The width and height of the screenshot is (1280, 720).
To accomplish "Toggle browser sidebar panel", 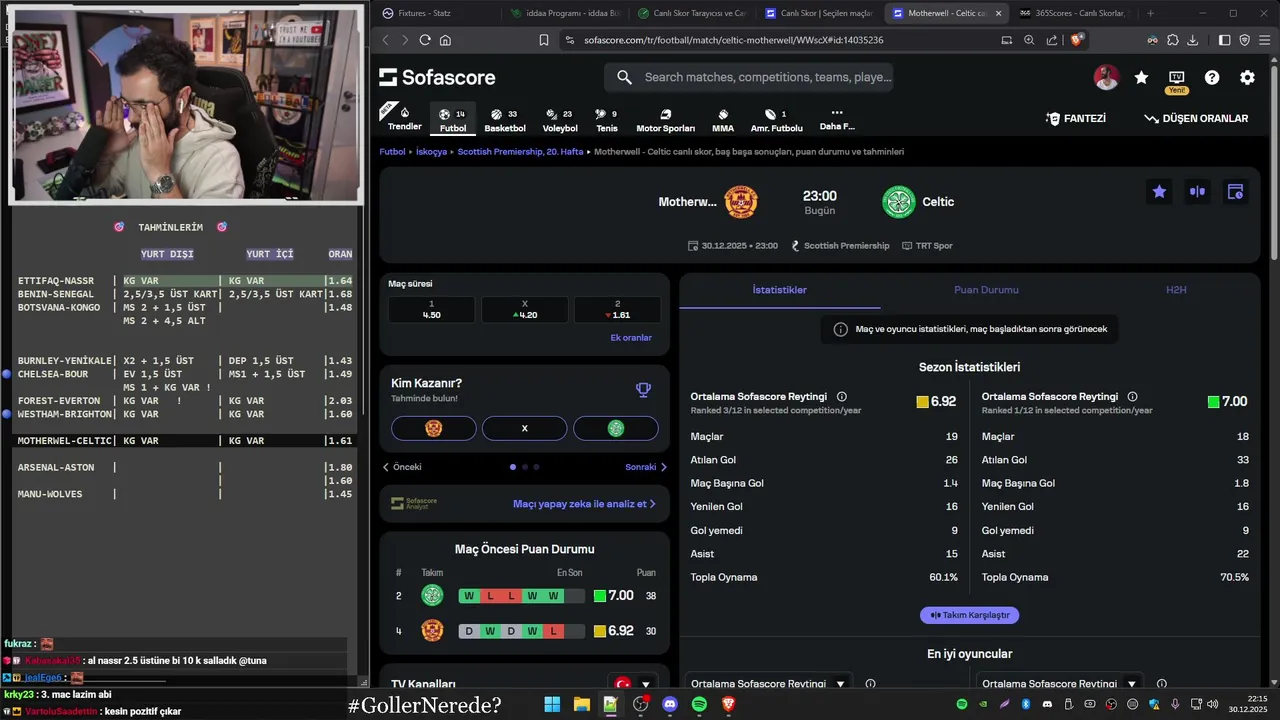I will [1225, 40].
